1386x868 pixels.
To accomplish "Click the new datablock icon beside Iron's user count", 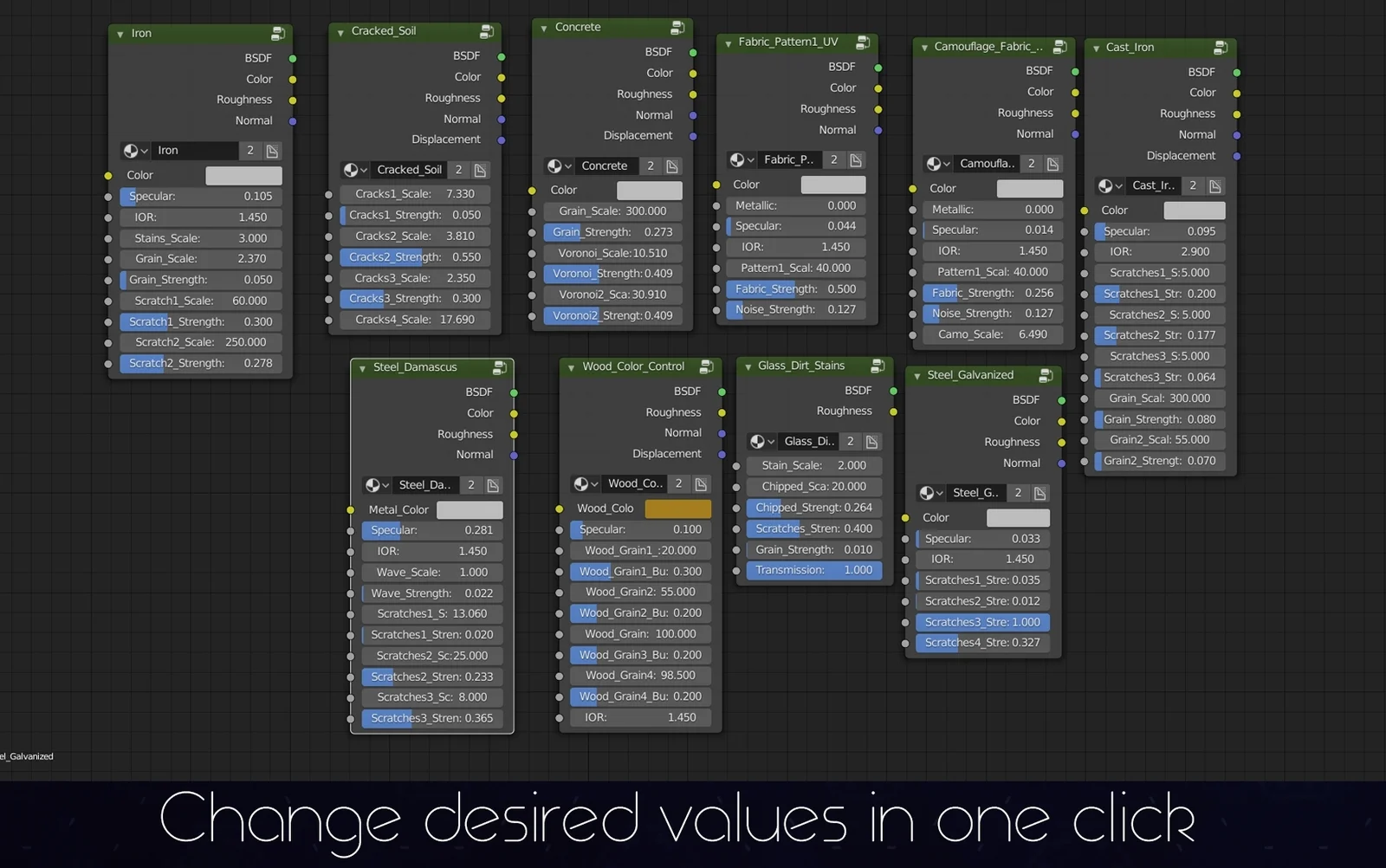I will pyautogui.click(x=272, y=150).
